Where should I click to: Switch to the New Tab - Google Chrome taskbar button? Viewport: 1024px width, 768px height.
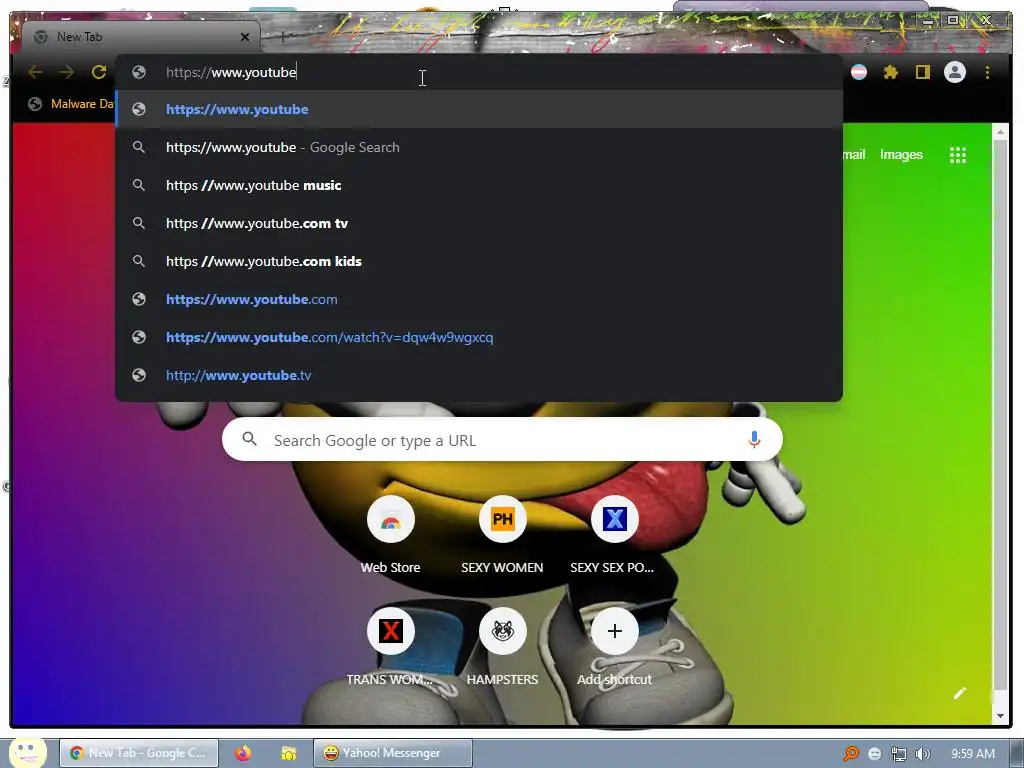(139, 753)
